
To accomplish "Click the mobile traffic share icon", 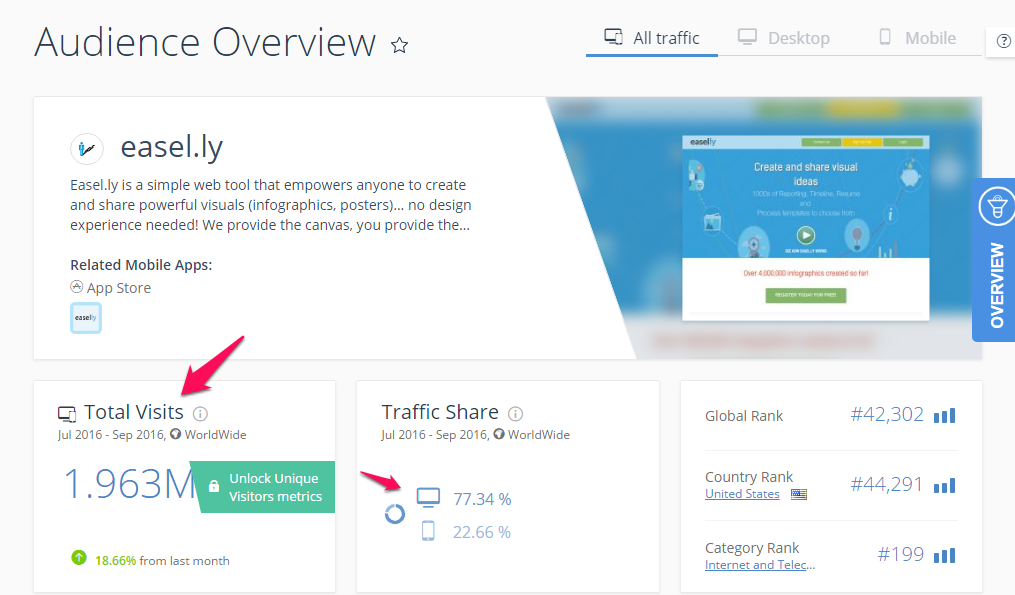I will [x=428, y=531].
